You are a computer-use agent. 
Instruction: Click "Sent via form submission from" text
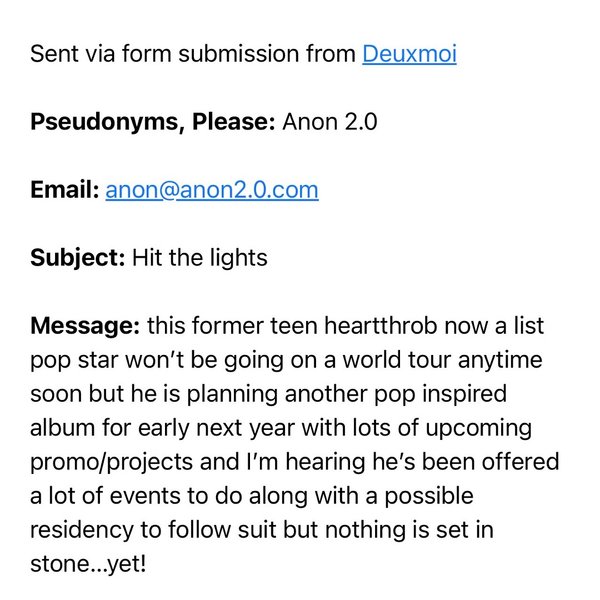pos(194,54)
